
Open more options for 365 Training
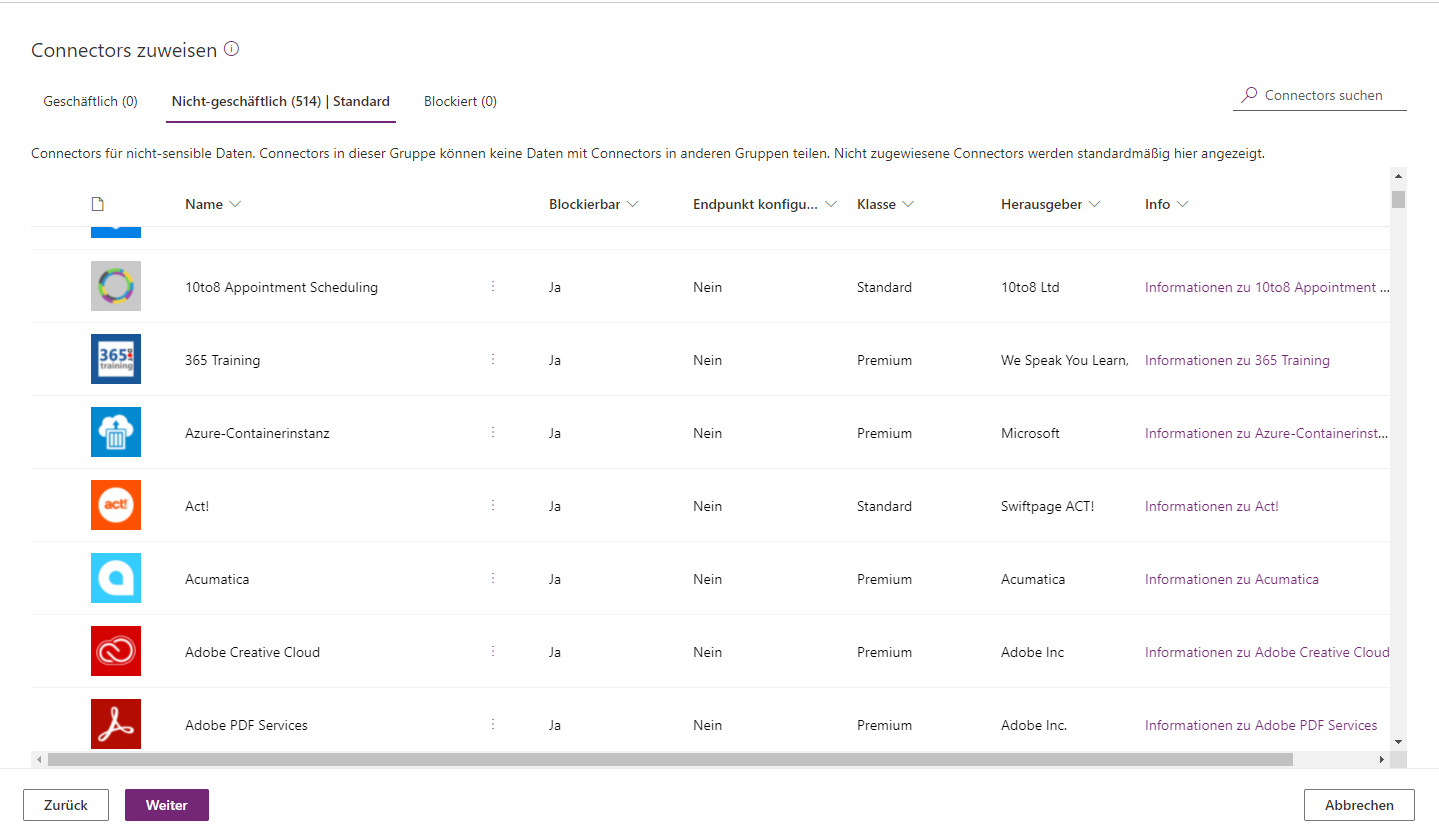493,359
